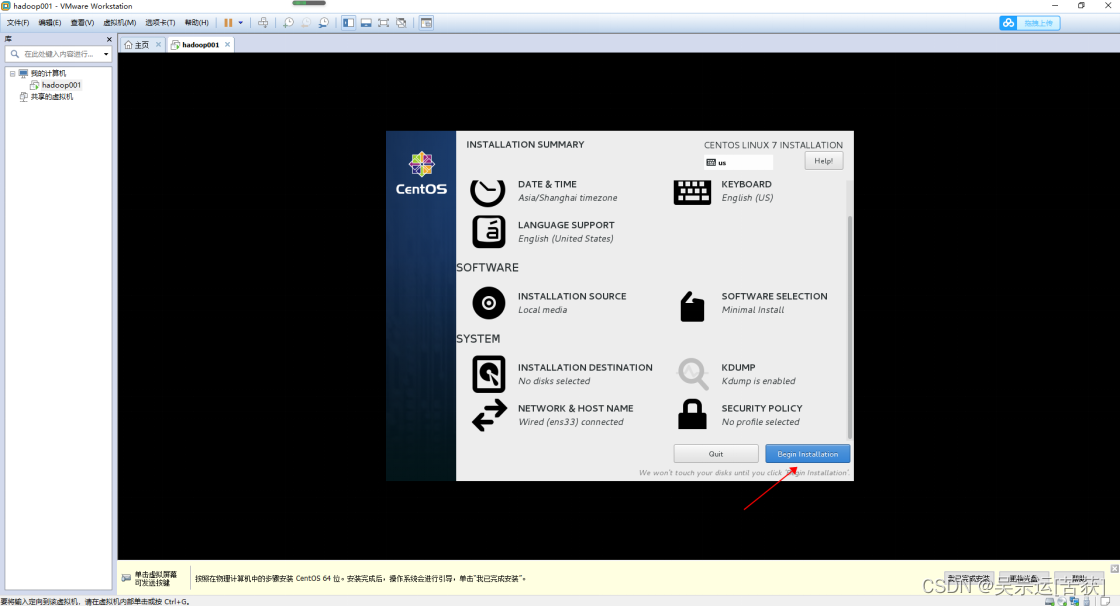The height and width of the screenshot is (606, 1120).
Task: Click send Ctrl+Alt+Del toolbar icon
Action: click(263, 23)
